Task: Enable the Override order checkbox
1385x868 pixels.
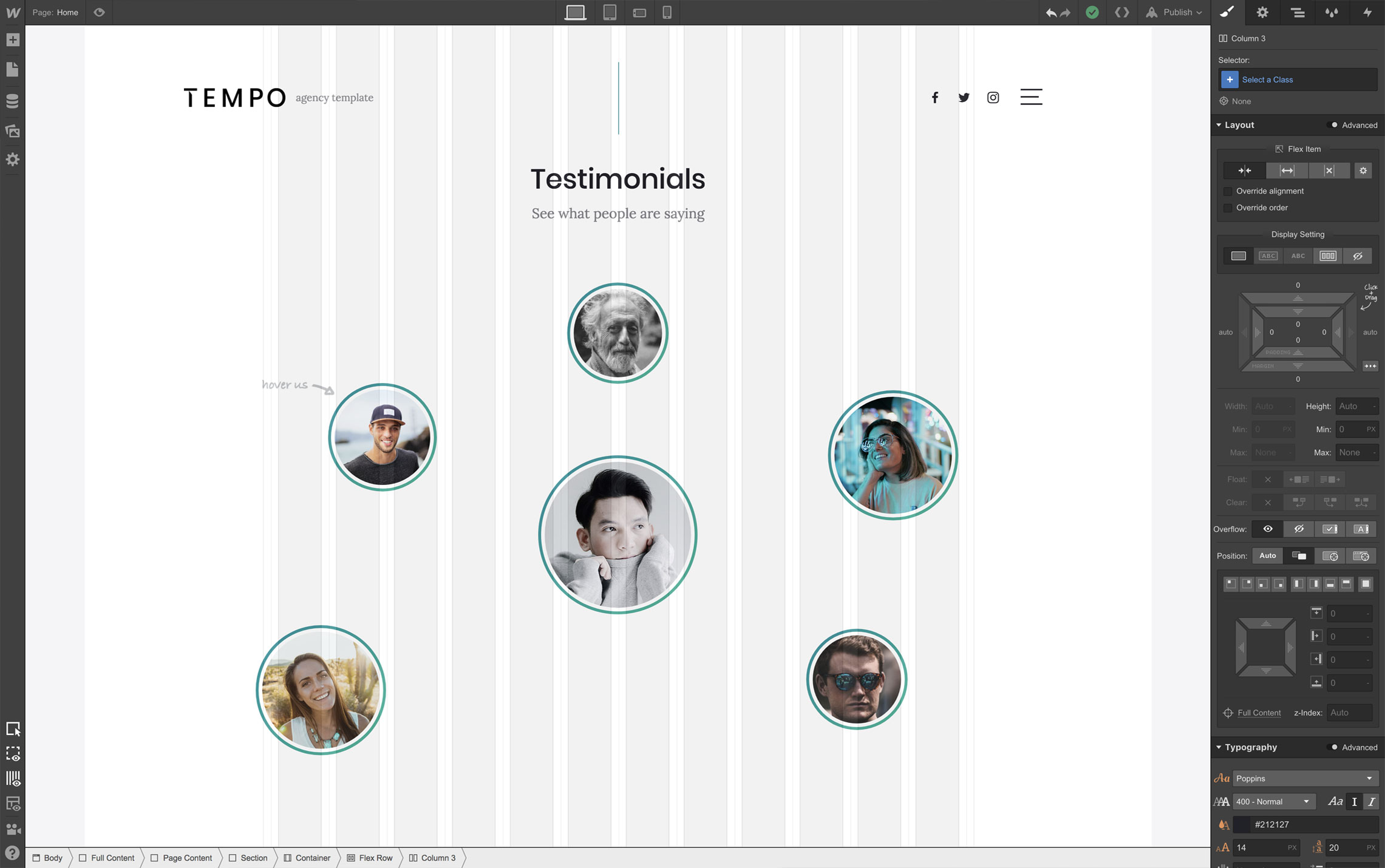Action: point(1228,208)
